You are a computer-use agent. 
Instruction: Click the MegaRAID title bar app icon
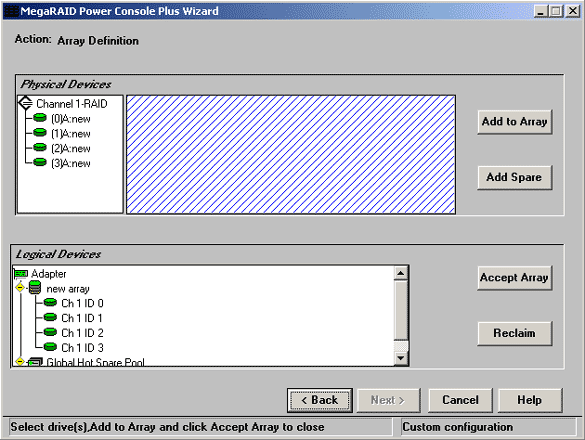pyautogui.click(x=11, y=11)
